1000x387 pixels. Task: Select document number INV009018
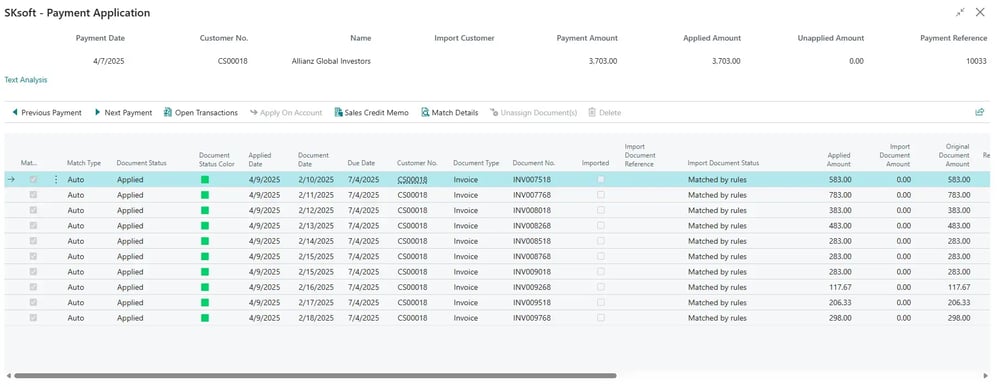(532, 272)
